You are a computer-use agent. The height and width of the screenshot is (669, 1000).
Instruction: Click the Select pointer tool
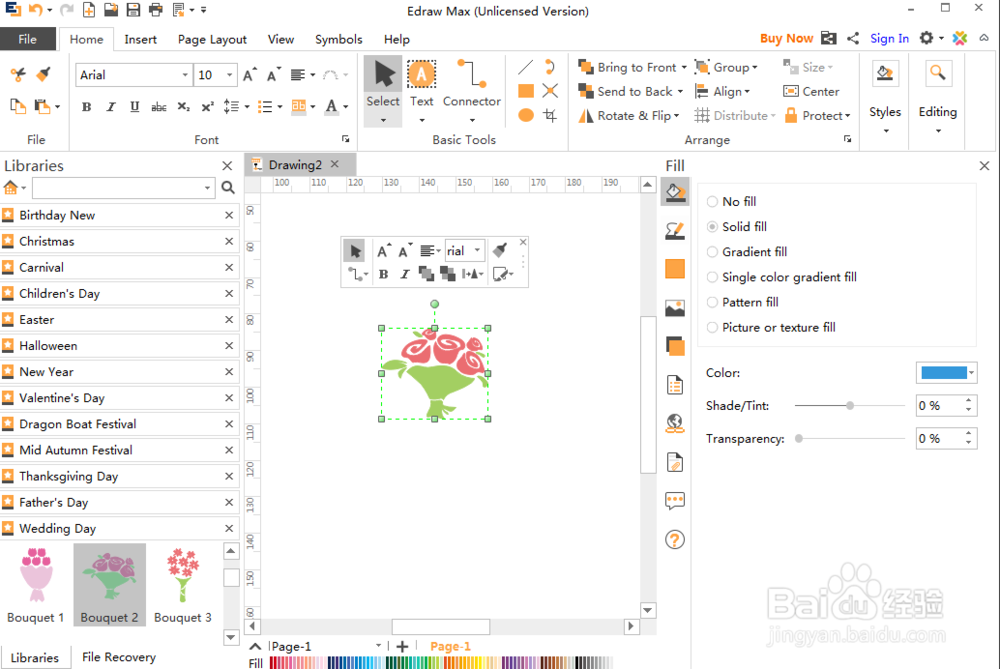coord(383,84)
